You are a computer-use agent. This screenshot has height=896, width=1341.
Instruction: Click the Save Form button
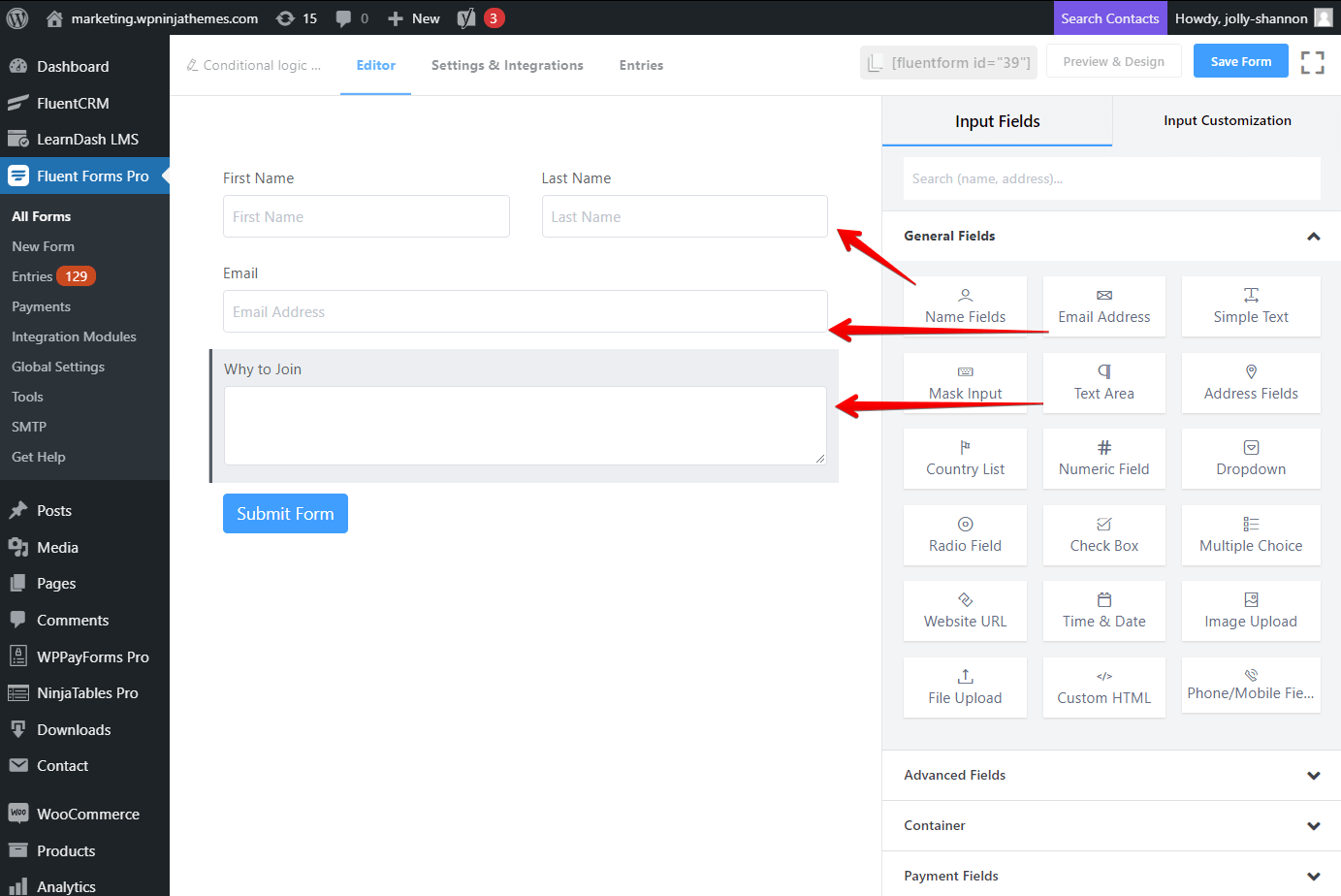pos(1240,60)
